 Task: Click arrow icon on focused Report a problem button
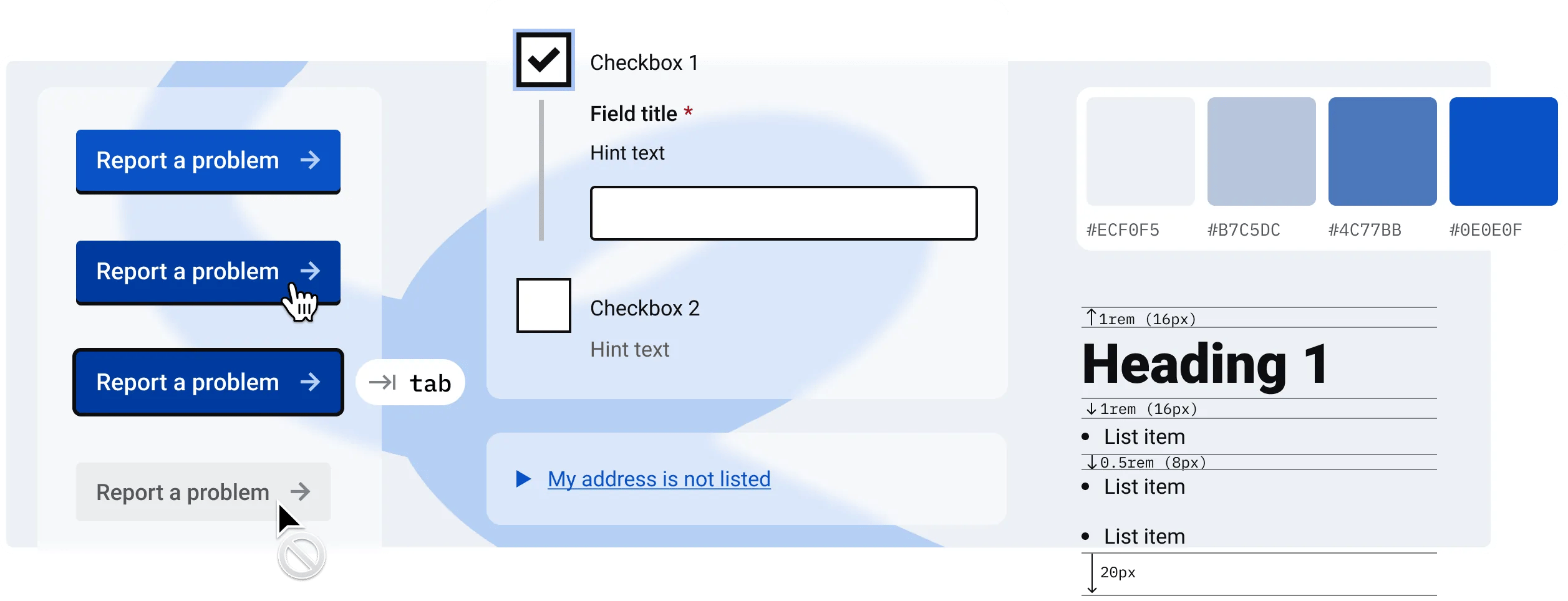310,382
